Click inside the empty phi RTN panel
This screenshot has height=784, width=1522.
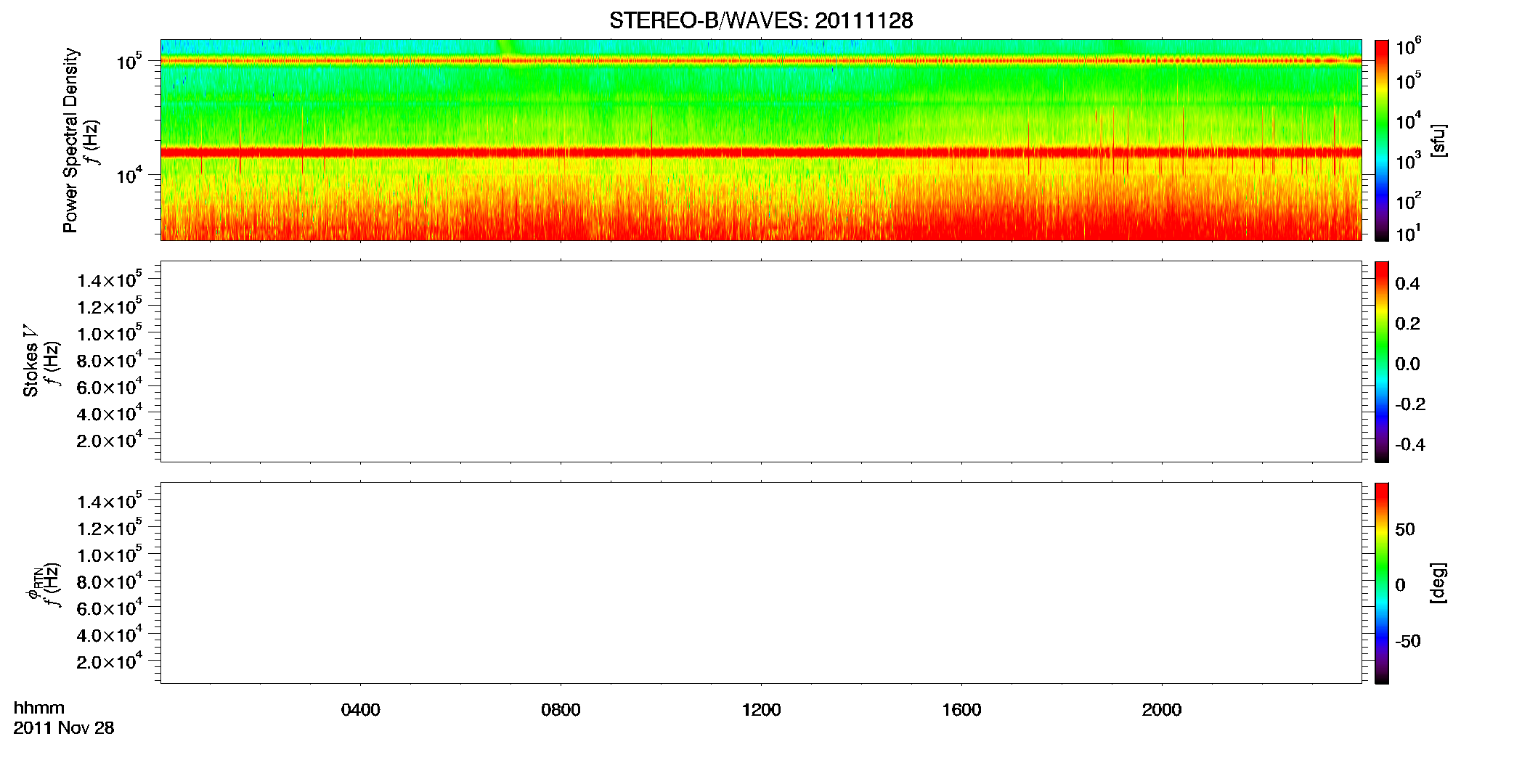coord(761,583)
